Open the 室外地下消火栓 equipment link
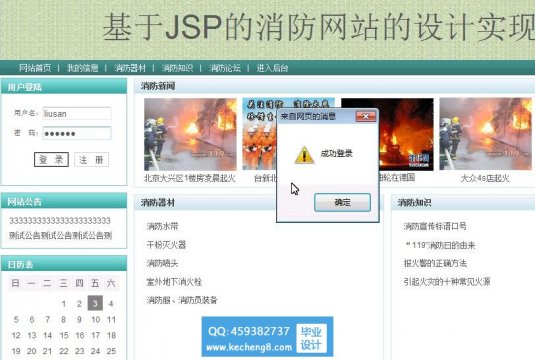 tap(174, 282)
